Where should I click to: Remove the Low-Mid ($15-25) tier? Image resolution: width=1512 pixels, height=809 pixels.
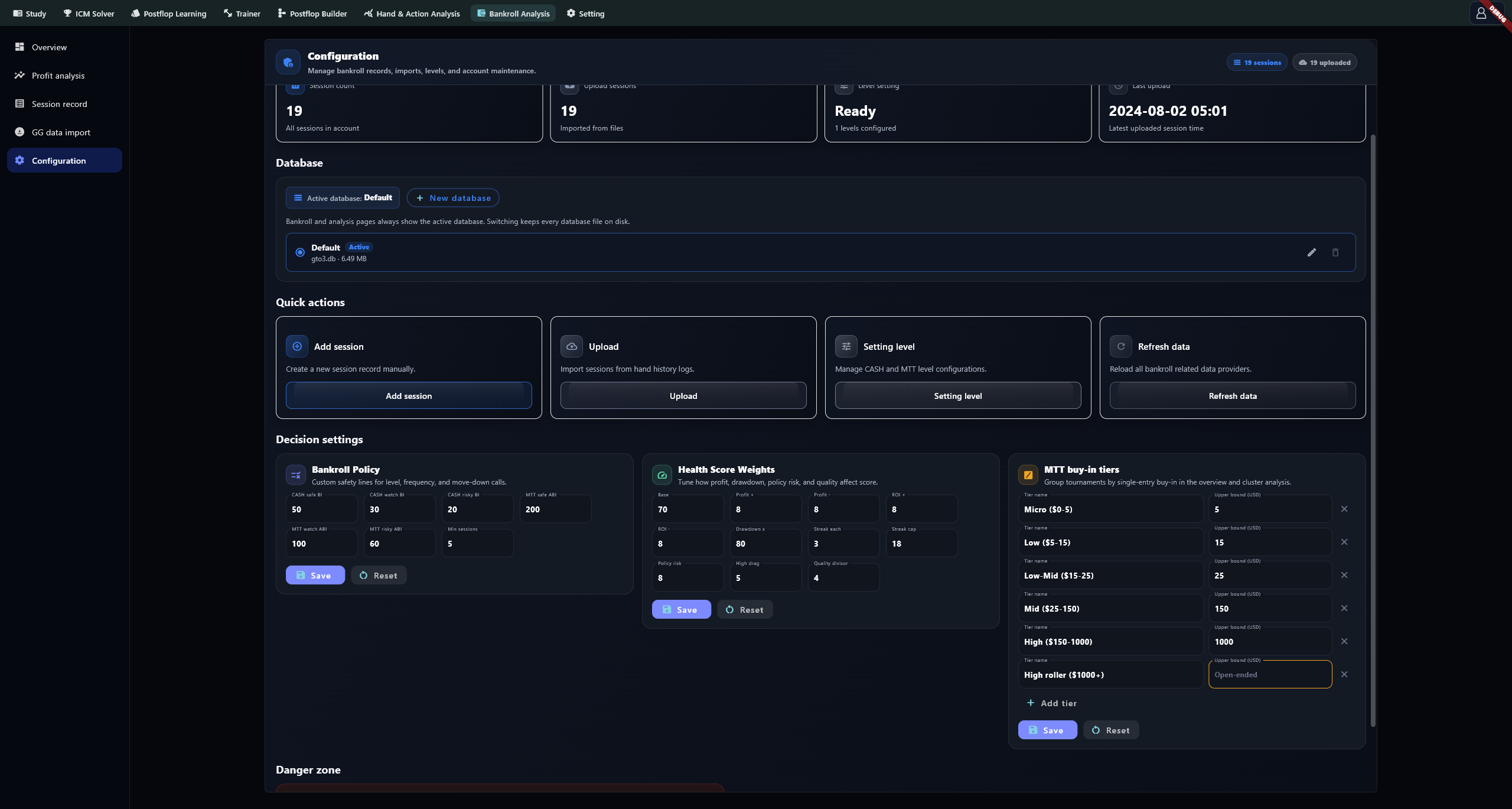(1344, 575)
